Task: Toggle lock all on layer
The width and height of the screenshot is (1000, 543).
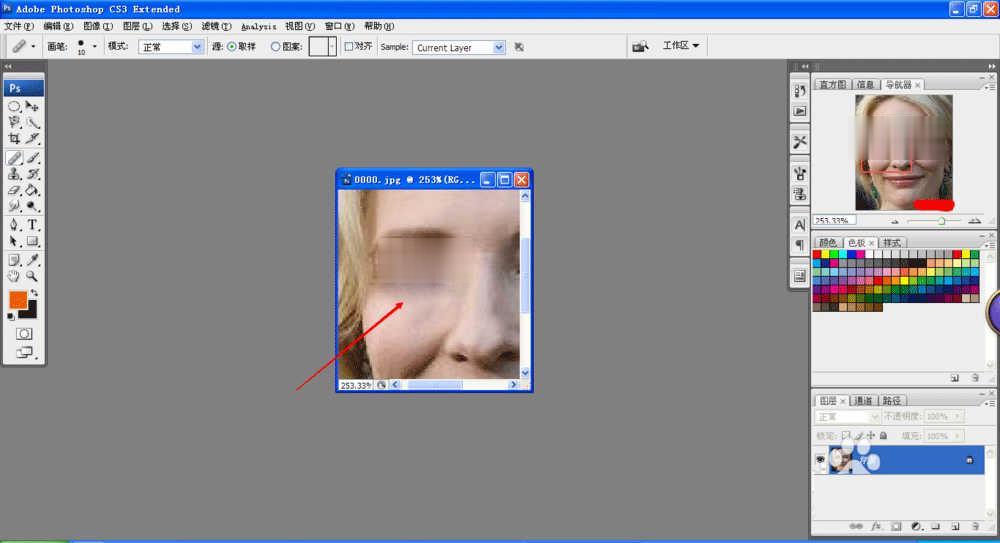Action: tap(883, 436)
